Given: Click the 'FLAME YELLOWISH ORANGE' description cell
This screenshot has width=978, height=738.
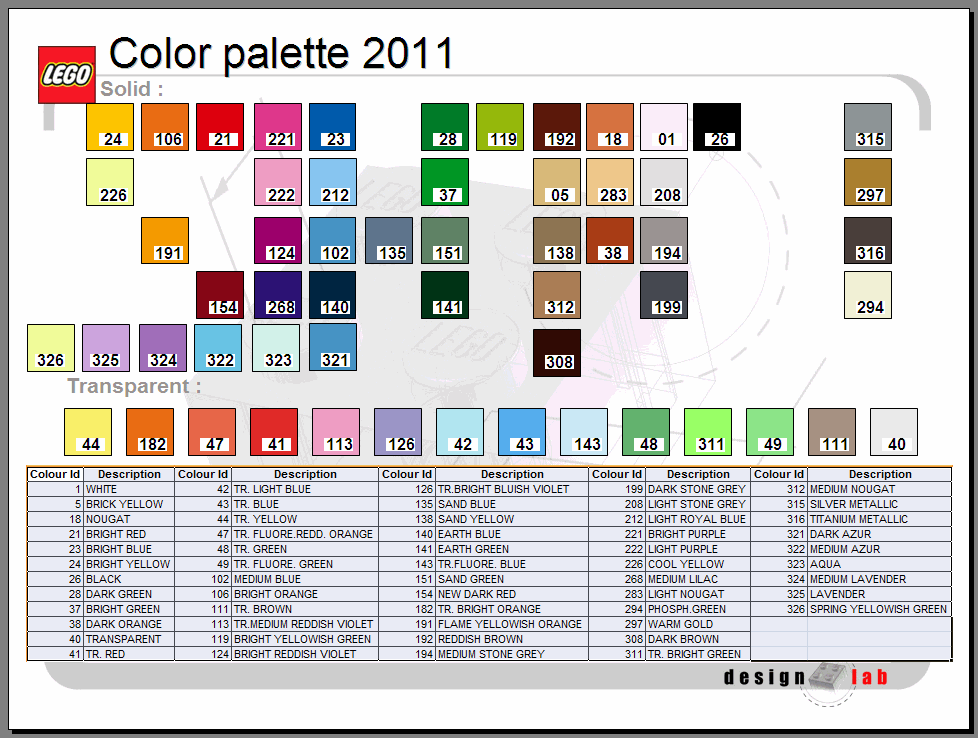Looking at the screenshot, I should point(511,624).
